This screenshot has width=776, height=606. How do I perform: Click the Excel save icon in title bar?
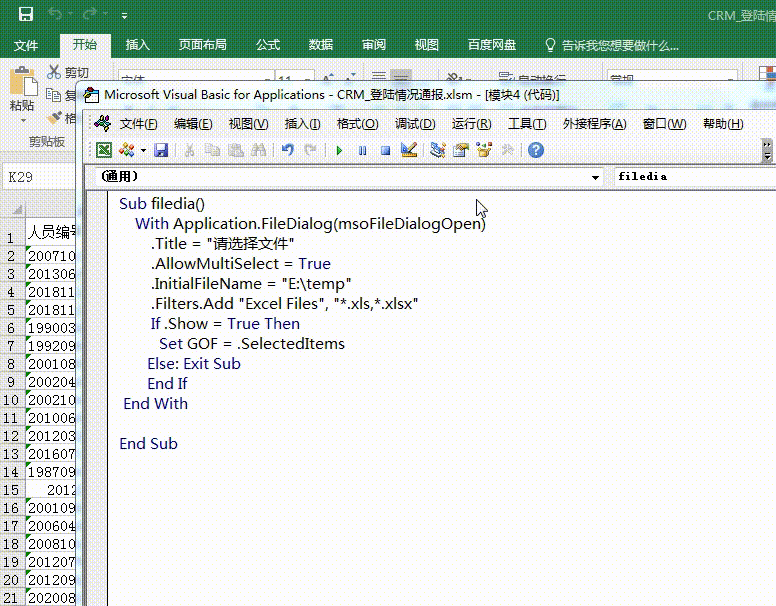click(26, 14)
